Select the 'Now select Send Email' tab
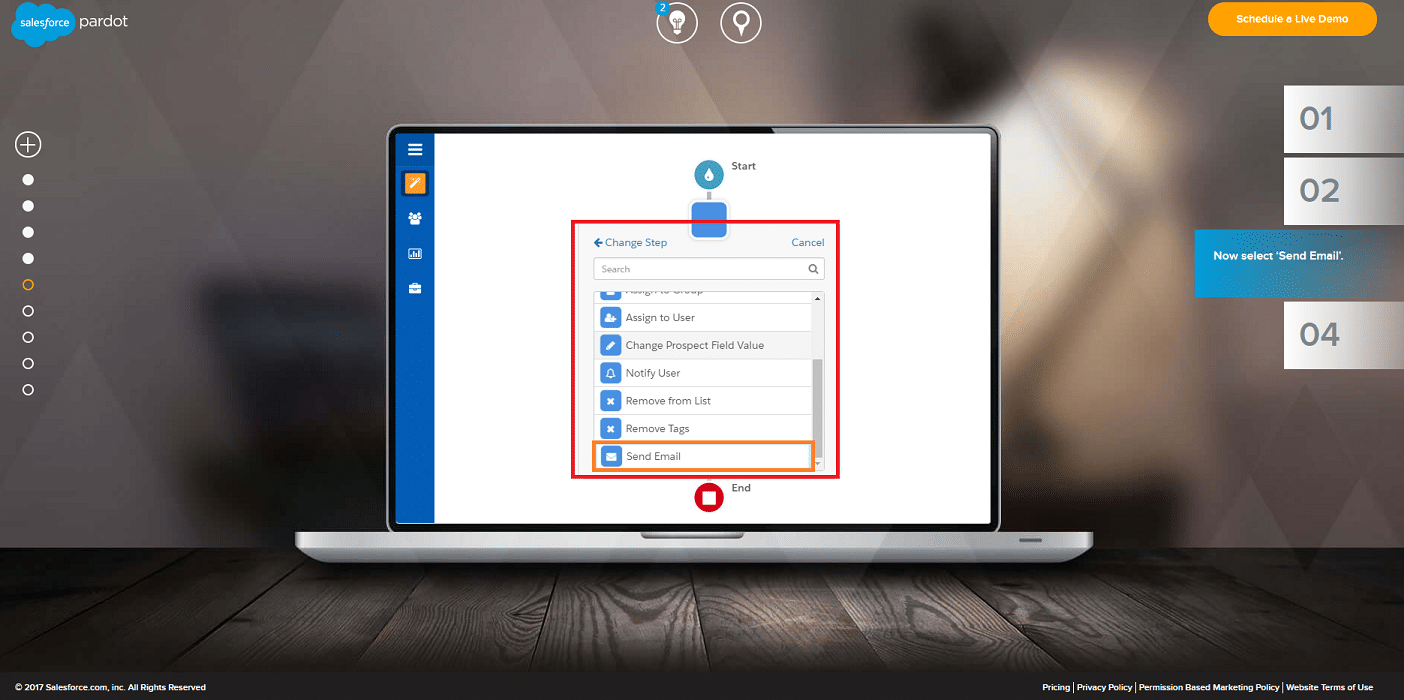Image resolution: width=1404 pixels, height=700 pixels. pos(1299,263)
